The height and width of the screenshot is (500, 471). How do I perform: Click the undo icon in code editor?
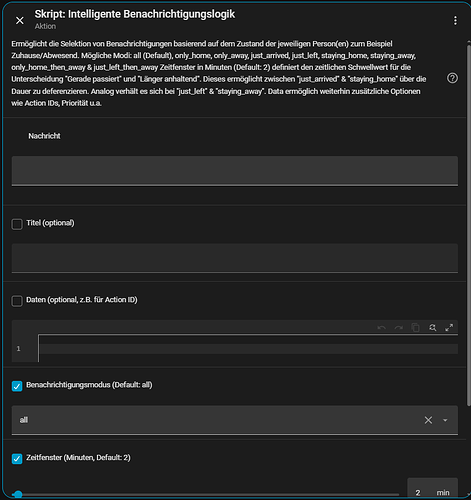coord(382,328)
